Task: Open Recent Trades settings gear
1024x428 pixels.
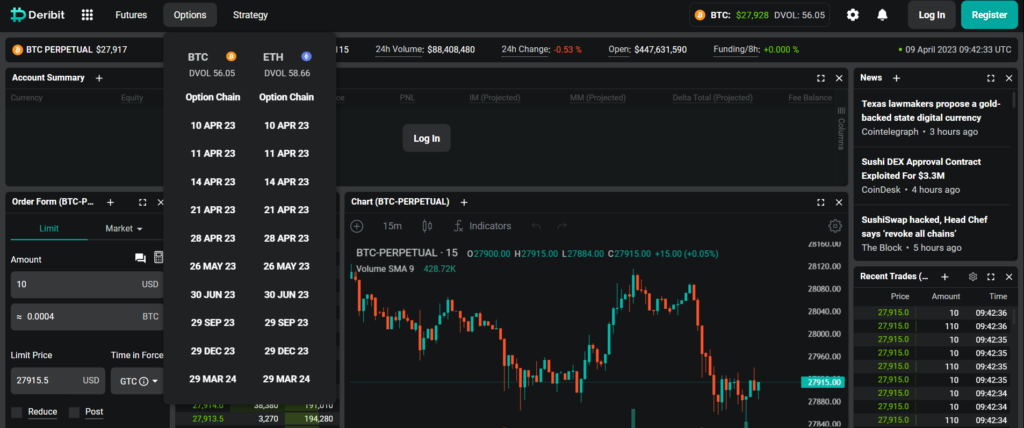Action: (972, 277)
